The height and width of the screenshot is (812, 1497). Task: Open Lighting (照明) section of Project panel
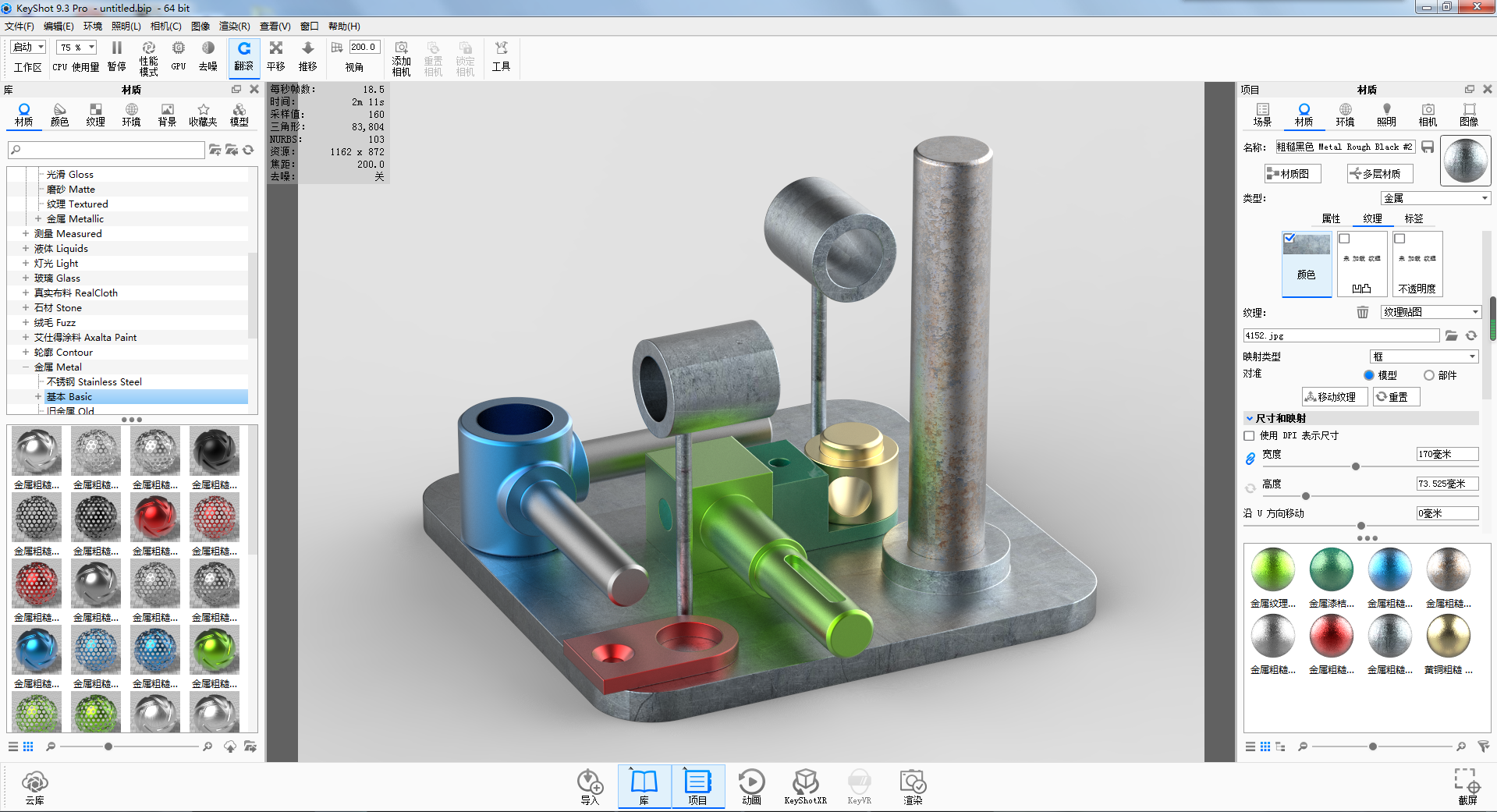point(1386,115)
